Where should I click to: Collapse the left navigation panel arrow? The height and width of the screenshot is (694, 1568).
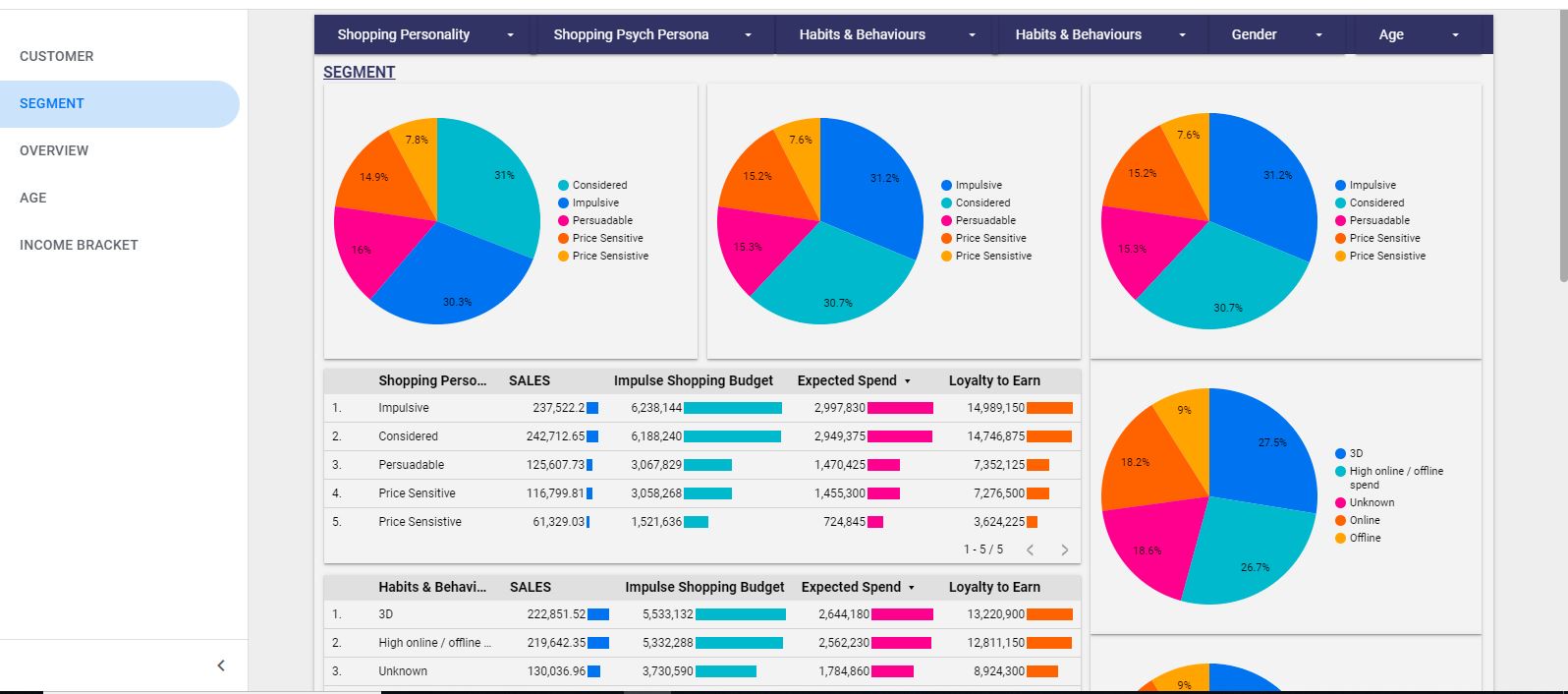[221, 665]
